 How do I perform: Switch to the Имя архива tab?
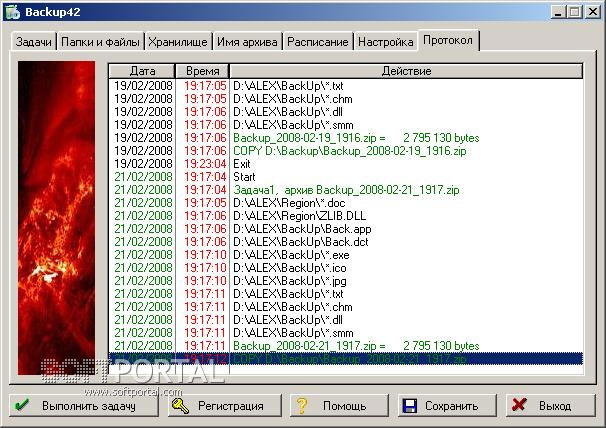[x=247, y=41]
